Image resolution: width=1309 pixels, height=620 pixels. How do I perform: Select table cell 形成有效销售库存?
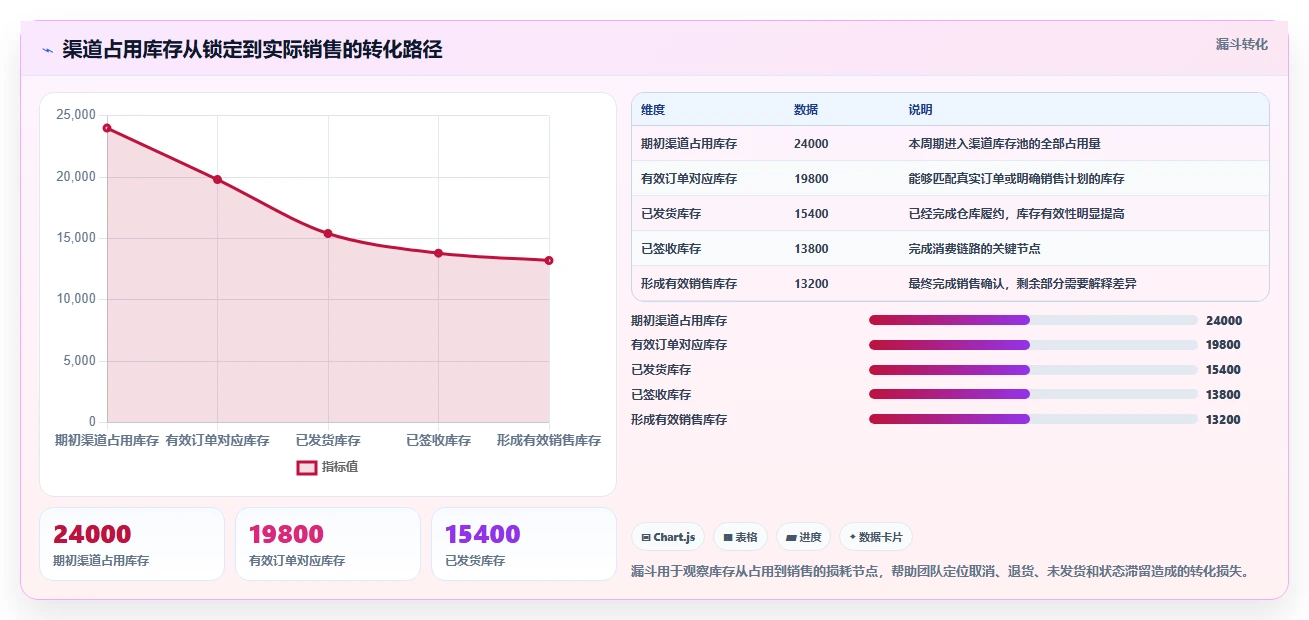tap(689, 284)
